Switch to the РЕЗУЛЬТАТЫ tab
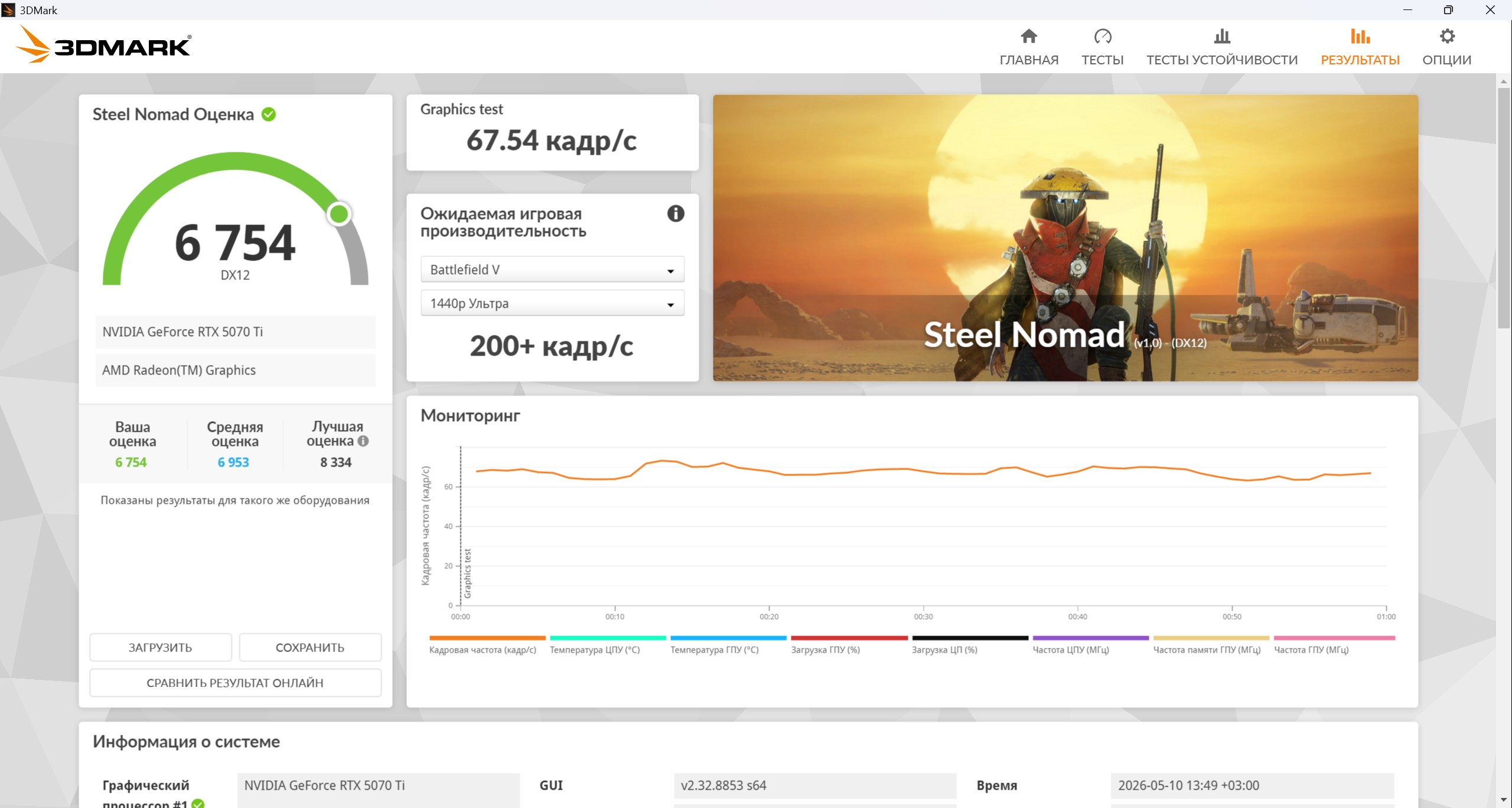 (1360, 47)
